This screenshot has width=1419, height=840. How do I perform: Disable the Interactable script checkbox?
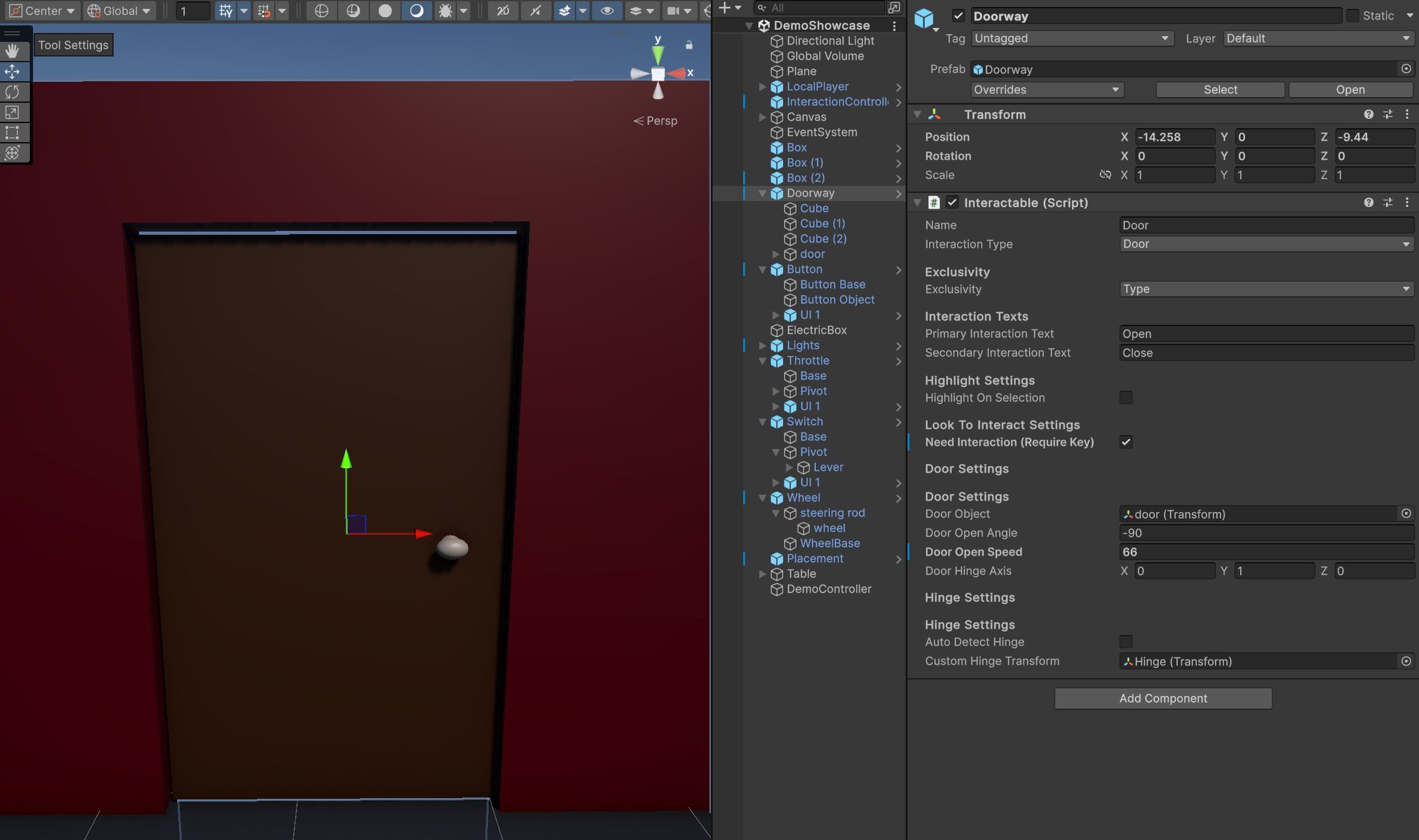(x=952, y=202)
